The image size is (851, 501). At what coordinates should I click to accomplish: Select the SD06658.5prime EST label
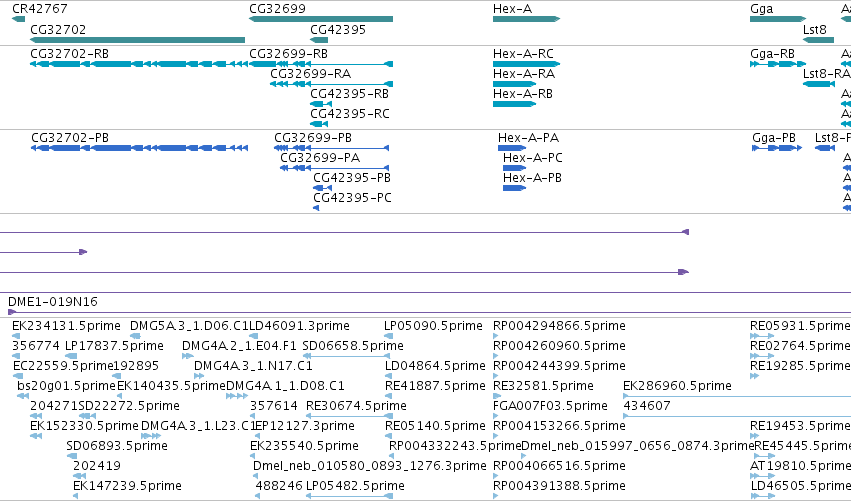(353, 346)
